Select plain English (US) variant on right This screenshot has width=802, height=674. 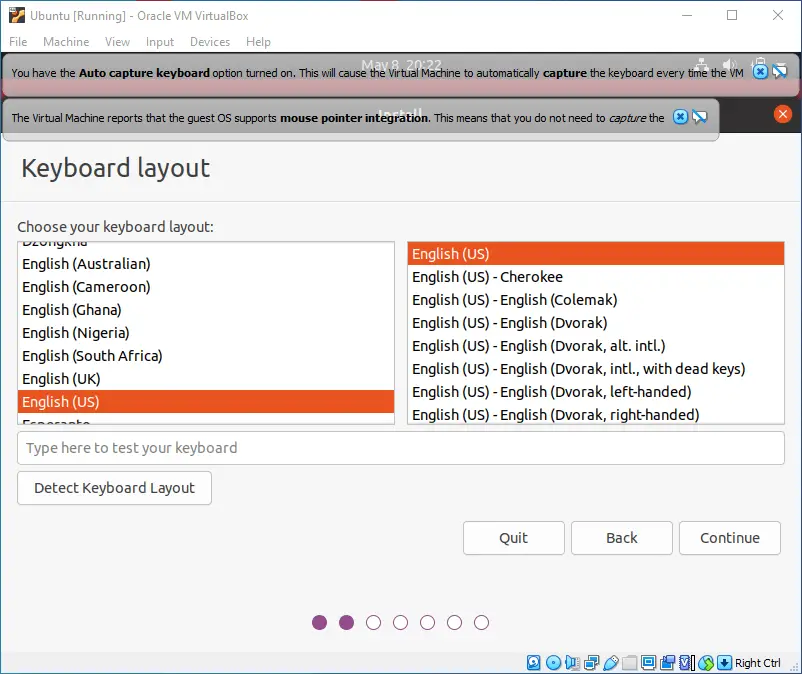point(596,254)
